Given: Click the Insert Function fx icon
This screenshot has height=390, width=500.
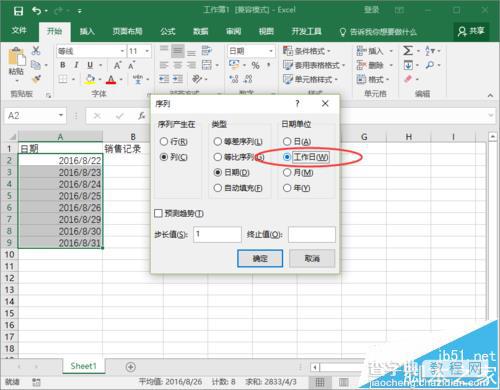Looking at the screenshot, I should [142, 116].
